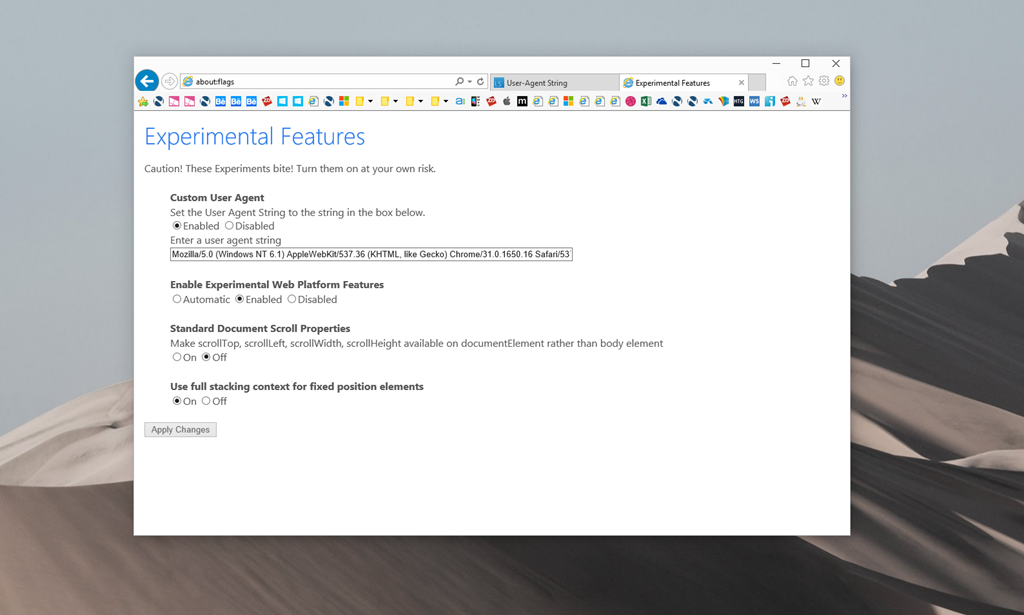Expand the favorites bar overflow chevron
This screenshot has width=1024, height=615.
[x=844, y=96]
